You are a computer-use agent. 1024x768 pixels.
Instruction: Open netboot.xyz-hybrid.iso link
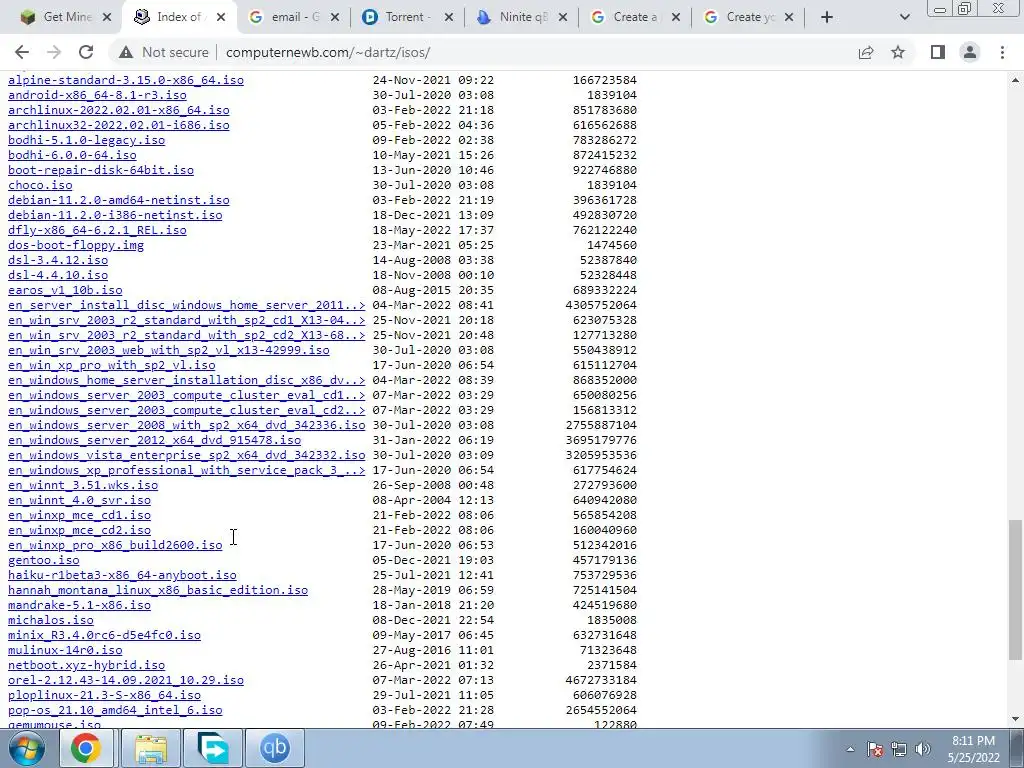[86, 665]
